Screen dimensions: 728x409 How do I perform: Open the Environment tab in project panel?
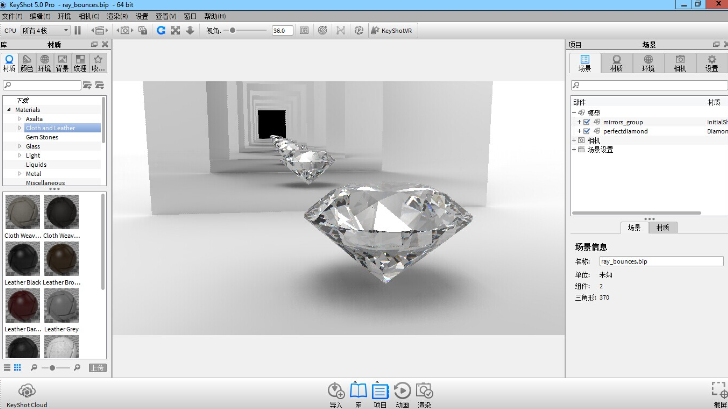pos(648,63)
